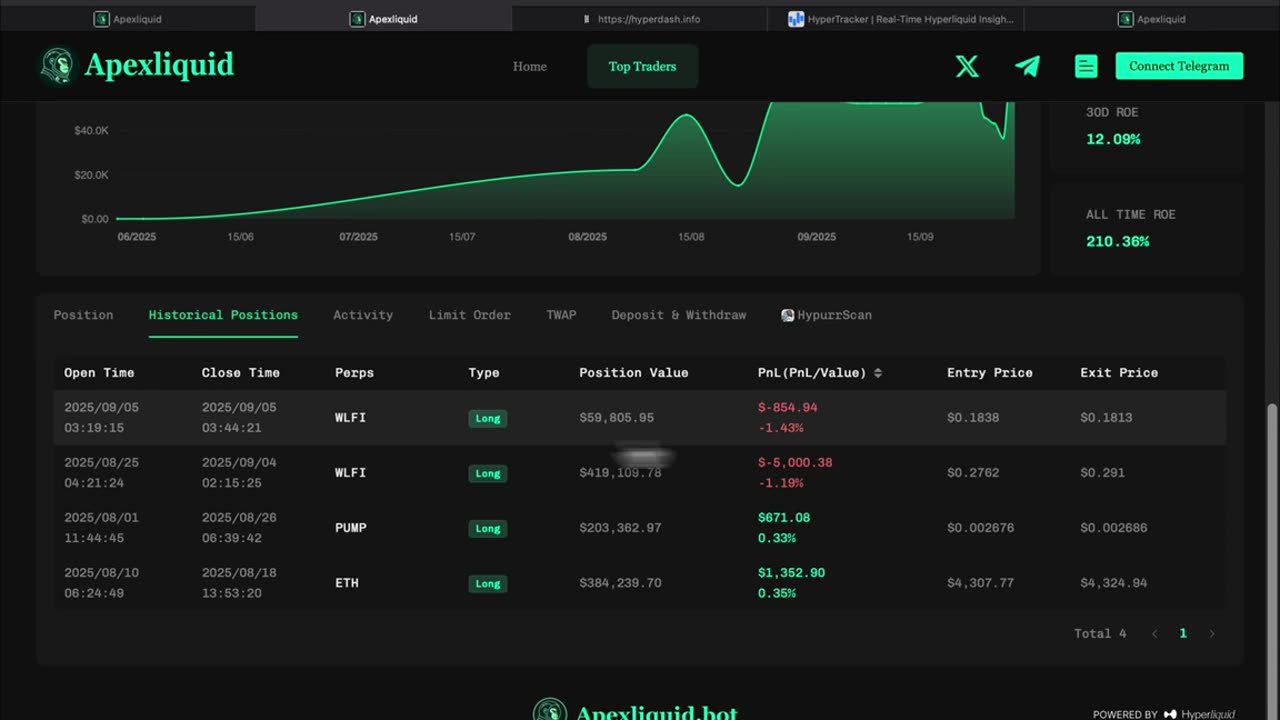Click the $-854.94 PnL value
Image resolution: width=1280 pixels, height=720 pixels.
[x=788, y=408]
